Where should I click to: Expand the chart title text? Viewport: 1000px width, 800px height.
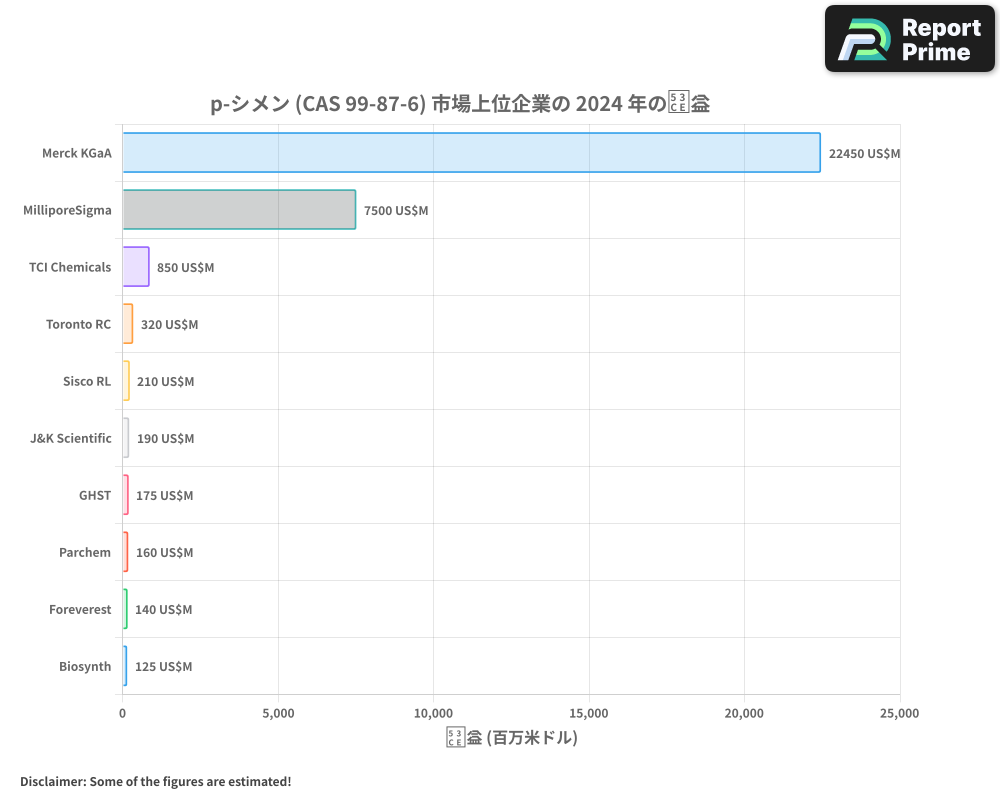pos(459,102)
